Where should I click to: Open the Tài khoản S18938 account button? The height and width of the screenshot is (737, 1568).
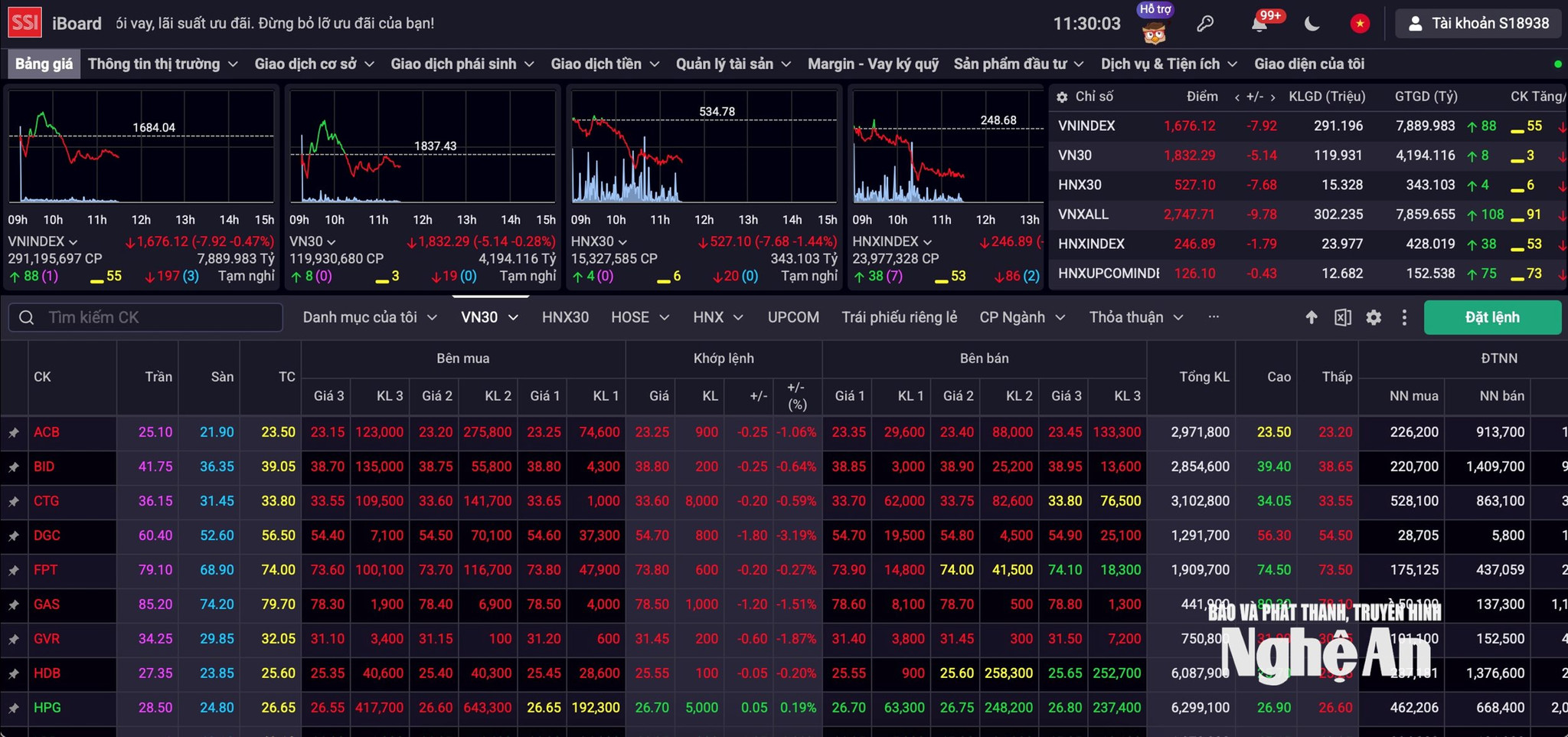coord(1478,24)
